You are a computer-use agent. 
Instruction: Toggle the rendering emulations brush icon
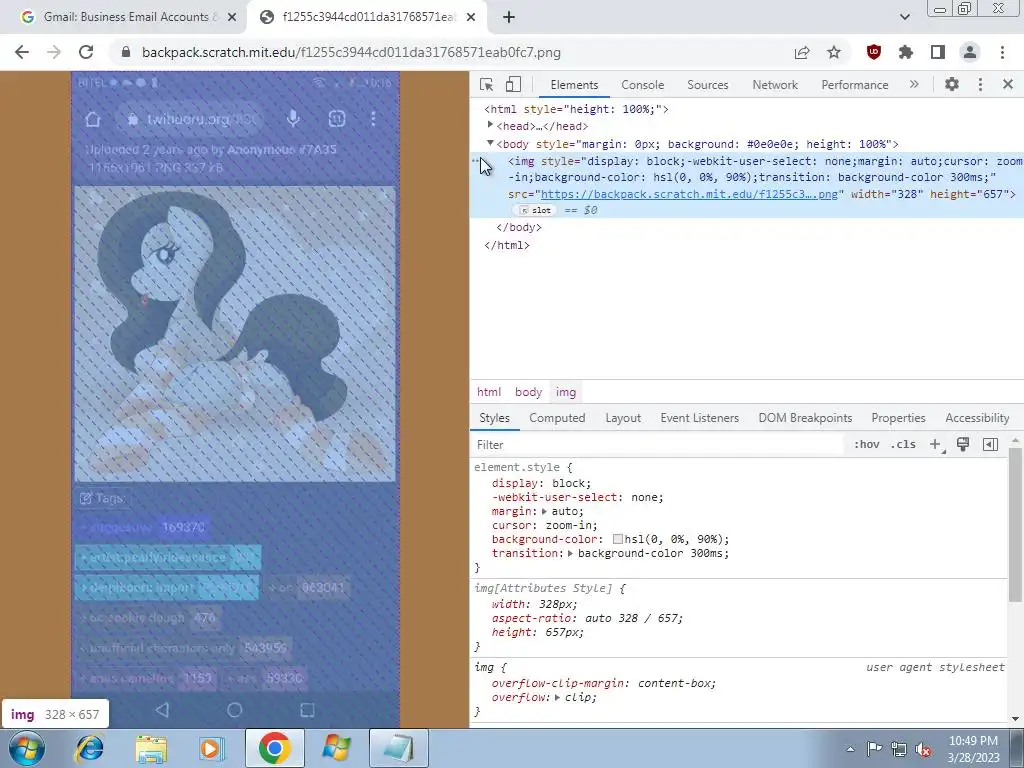click(963, 444)
